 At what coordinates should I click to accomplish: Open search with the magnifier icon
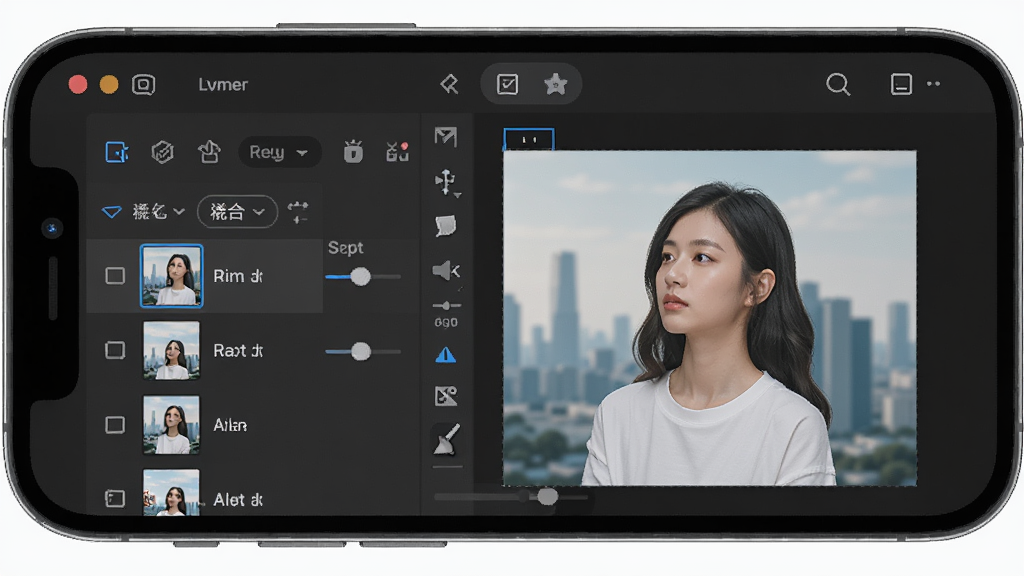tap(838, 84)
